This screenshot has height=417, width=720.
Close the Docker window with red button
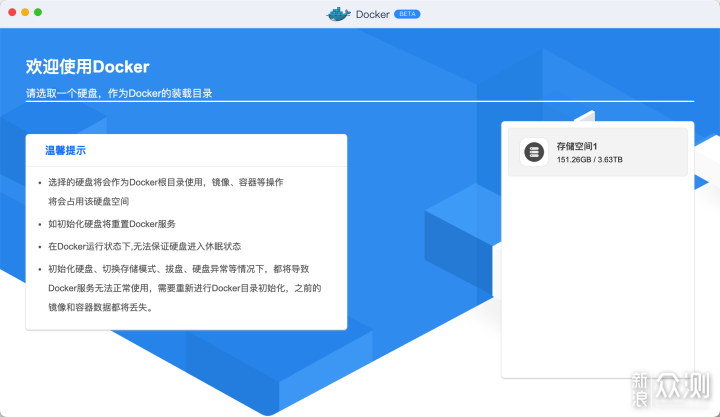click(x=12, y=12)
